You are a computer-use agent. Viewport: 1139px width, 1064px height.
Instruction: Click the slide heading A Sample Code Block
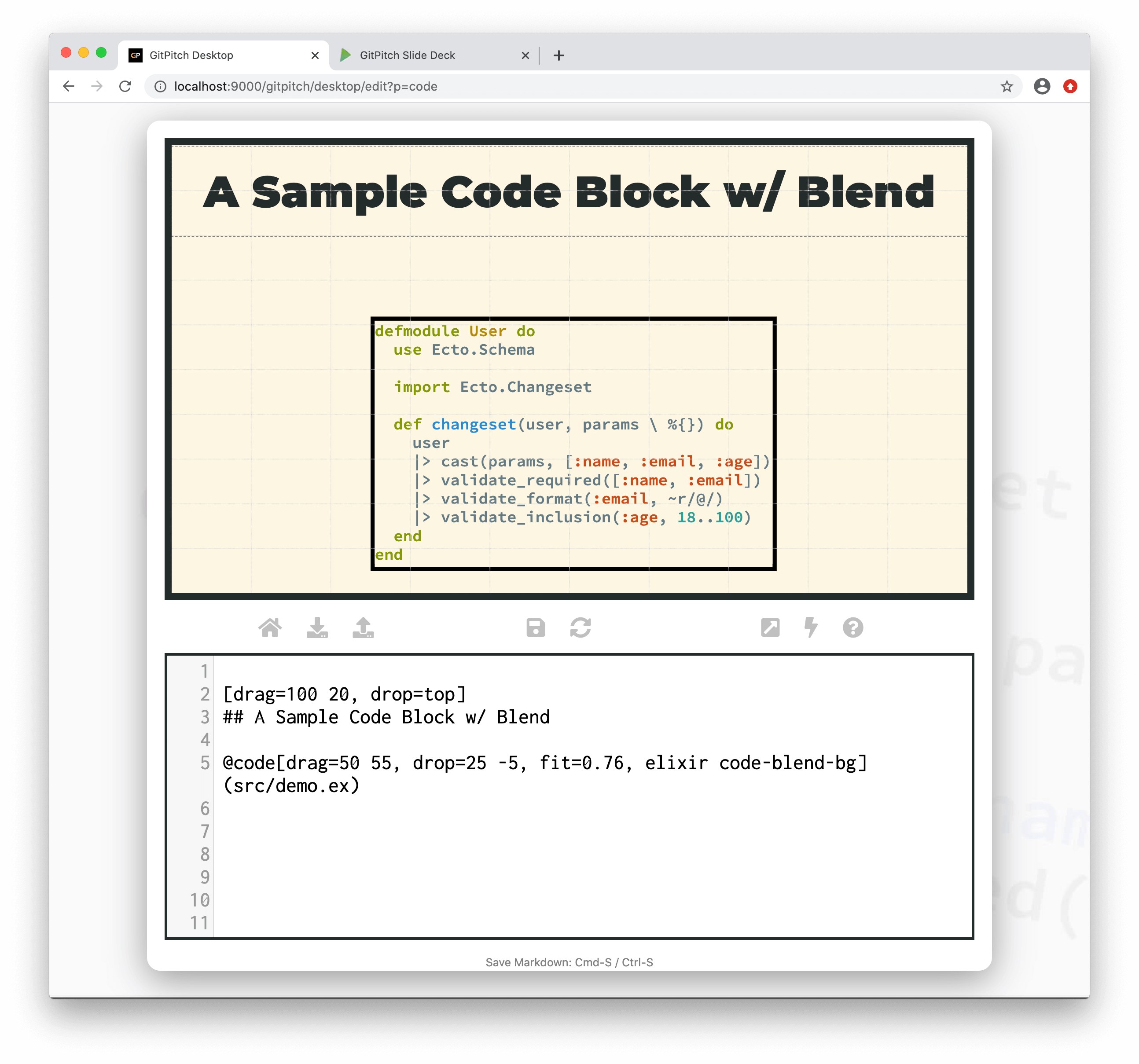(x=569, y=192)
